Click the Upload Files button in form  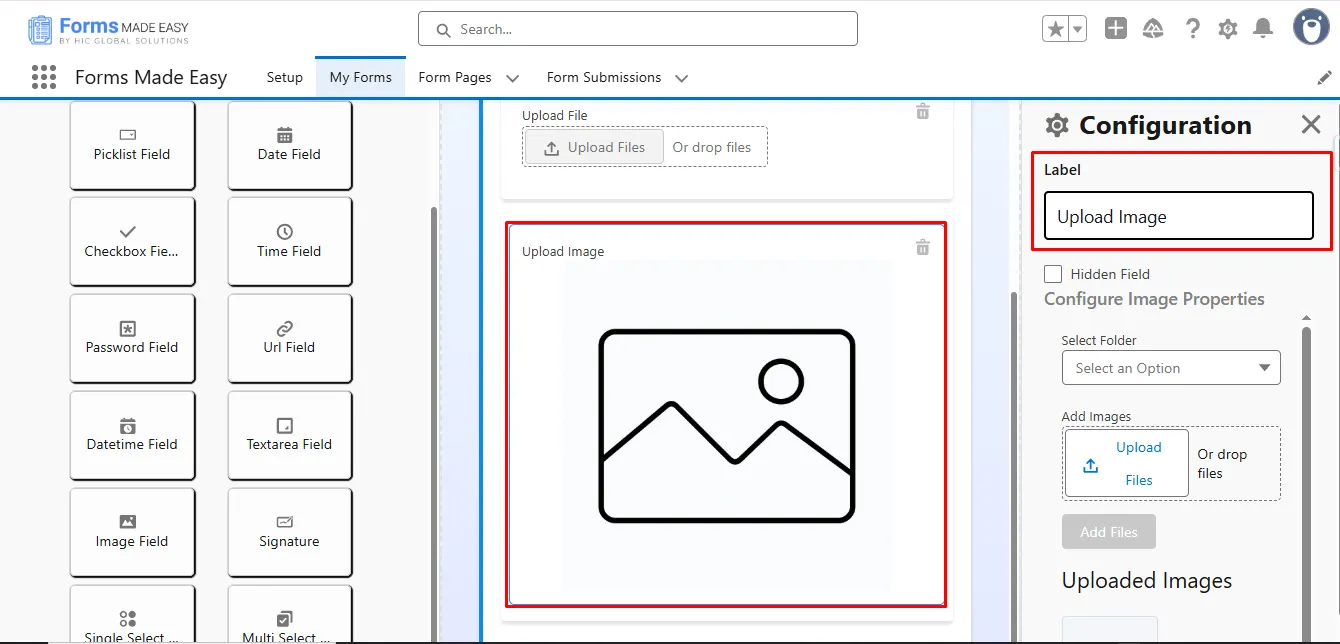(x=594, y=147)
